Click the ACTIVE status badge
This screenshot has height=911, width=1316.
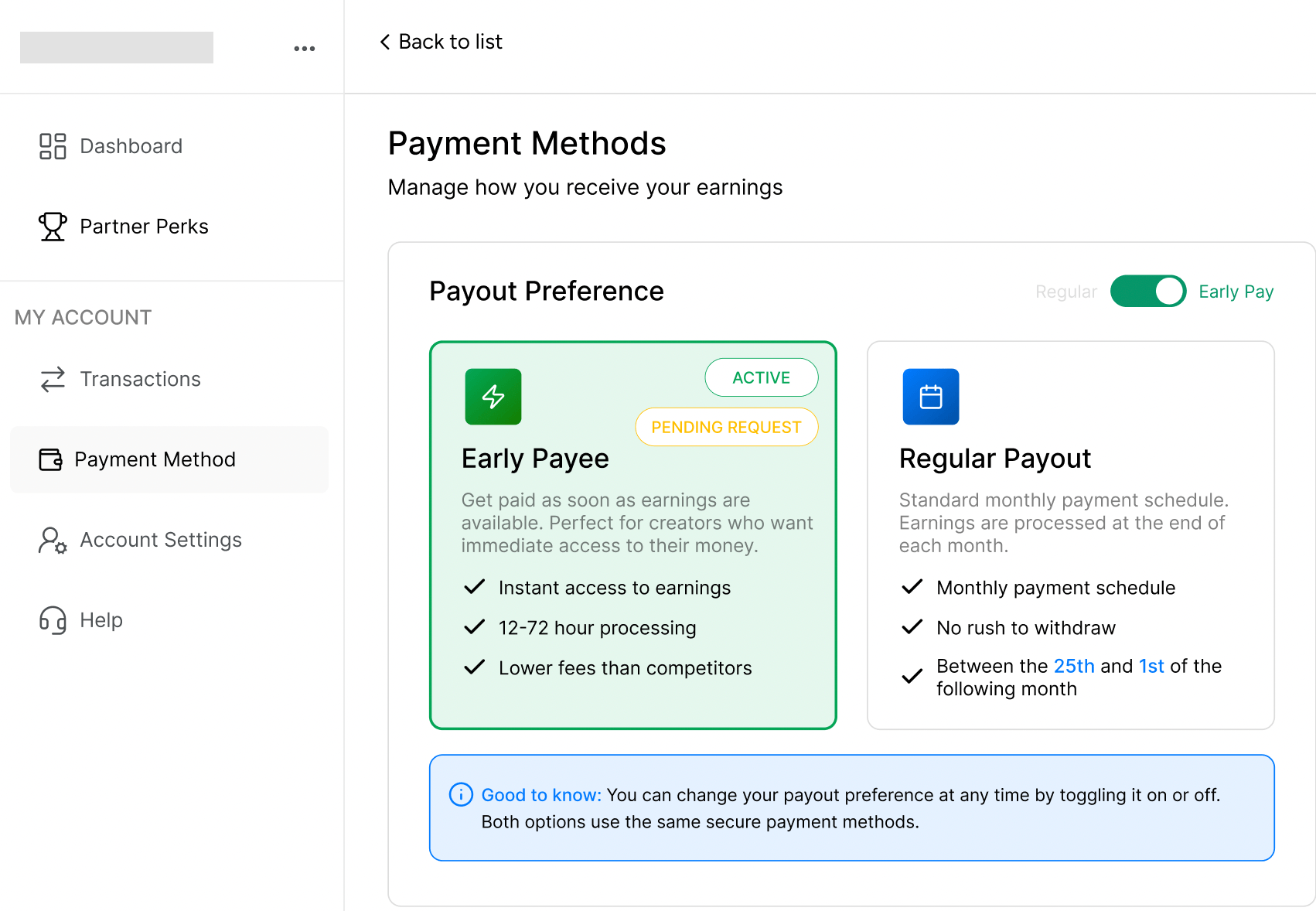coord(761,377)
